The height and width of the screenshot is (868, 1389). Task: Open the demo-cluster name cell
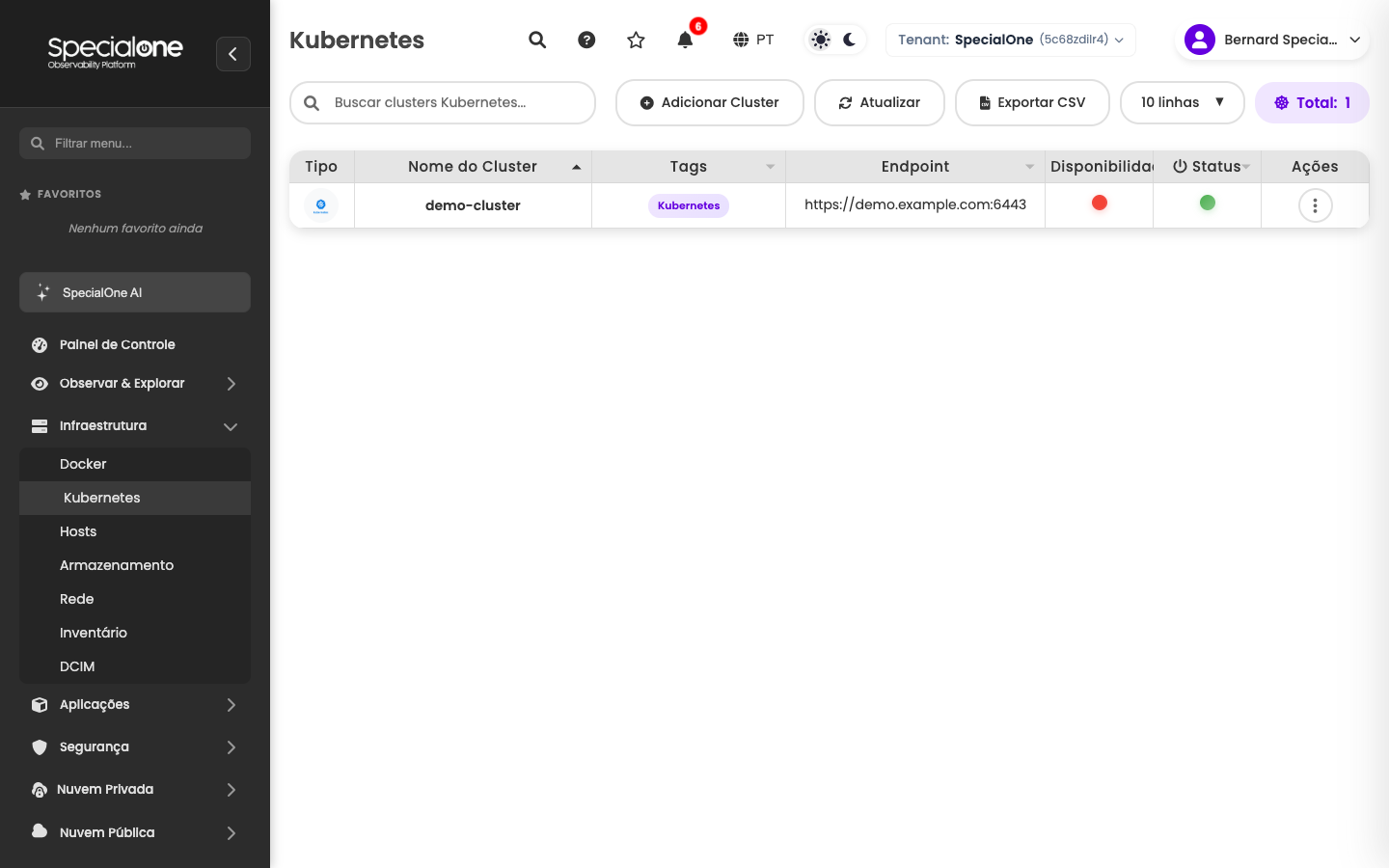[x=473, y=205]
